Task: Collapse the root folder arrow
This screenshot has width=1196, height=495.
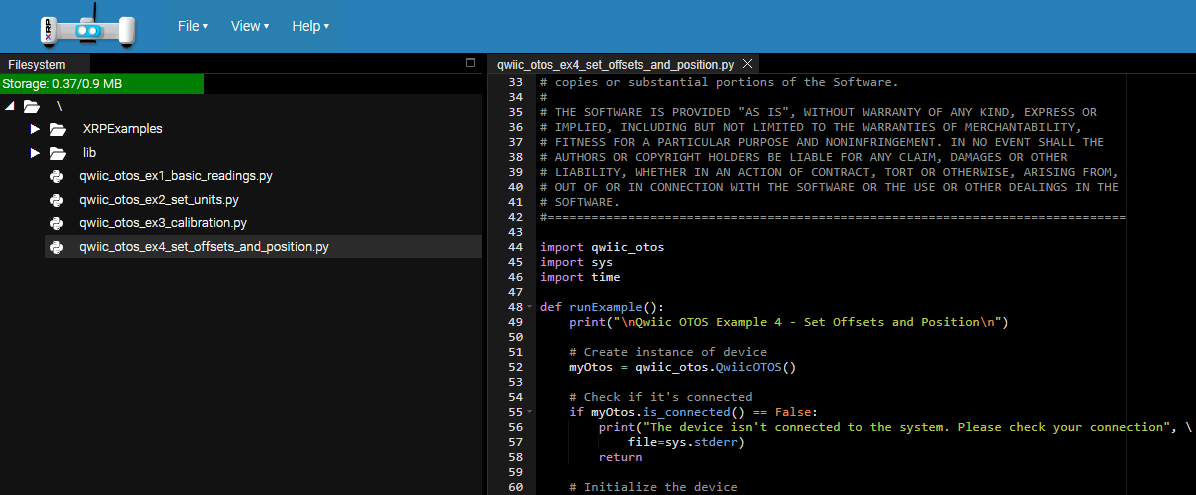Action: 10,106
